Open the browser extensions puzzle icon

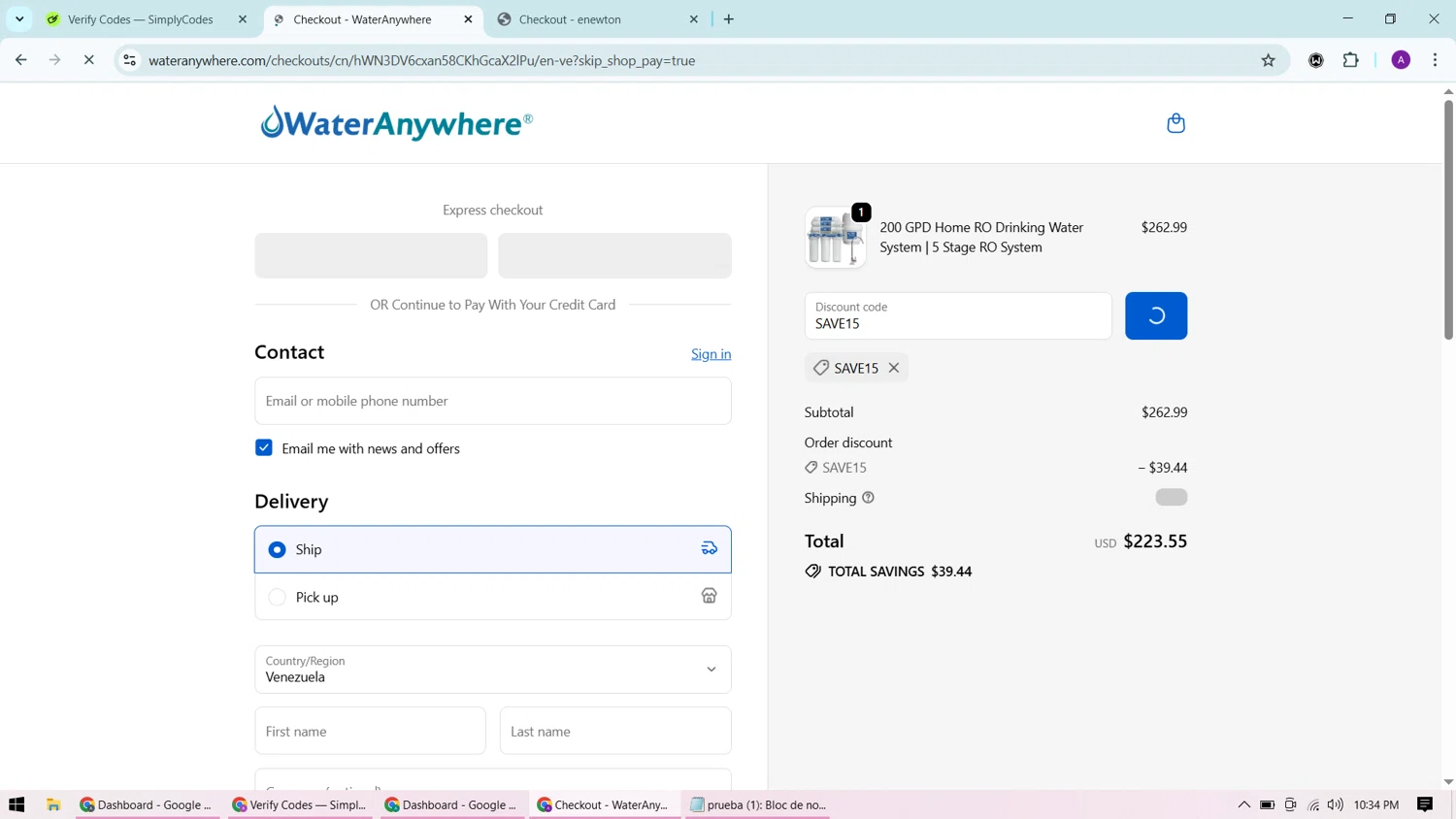point(1350,60)
